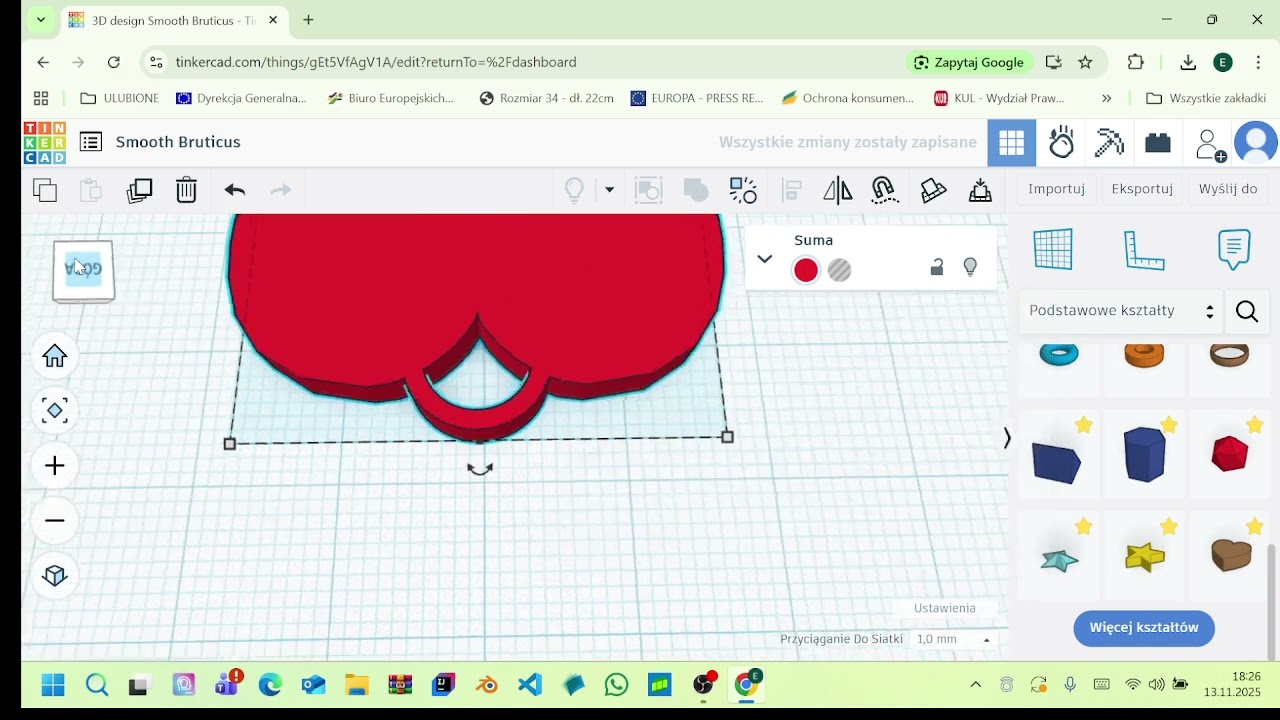
Task: Select the hole striped swatch
Action: 840,270
